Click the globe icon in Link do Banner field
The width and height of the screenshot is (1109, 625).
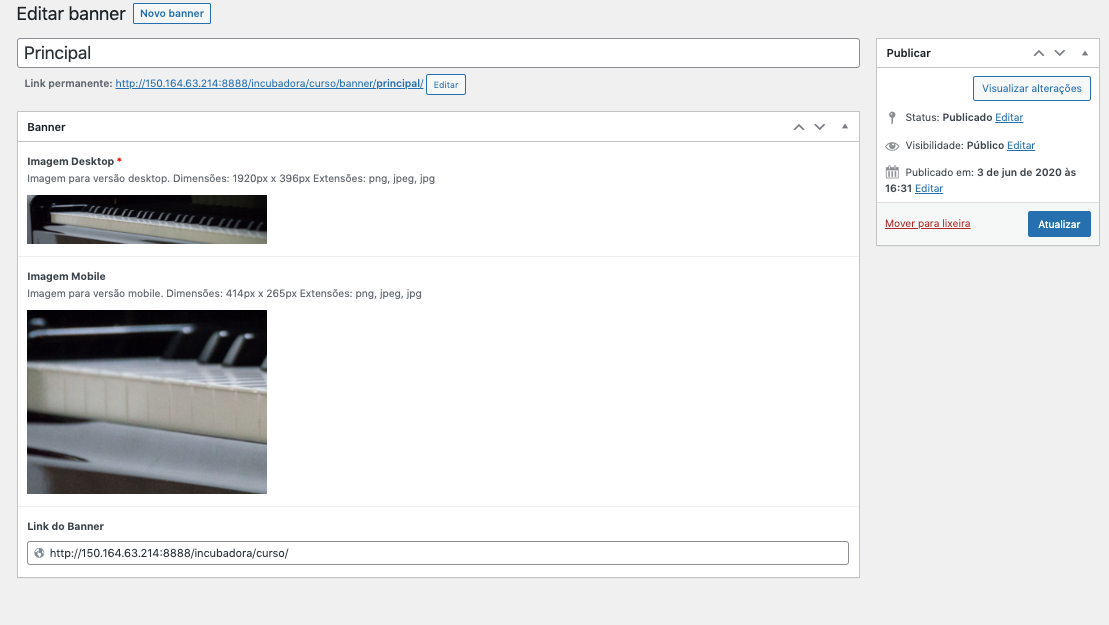[39, 553]
